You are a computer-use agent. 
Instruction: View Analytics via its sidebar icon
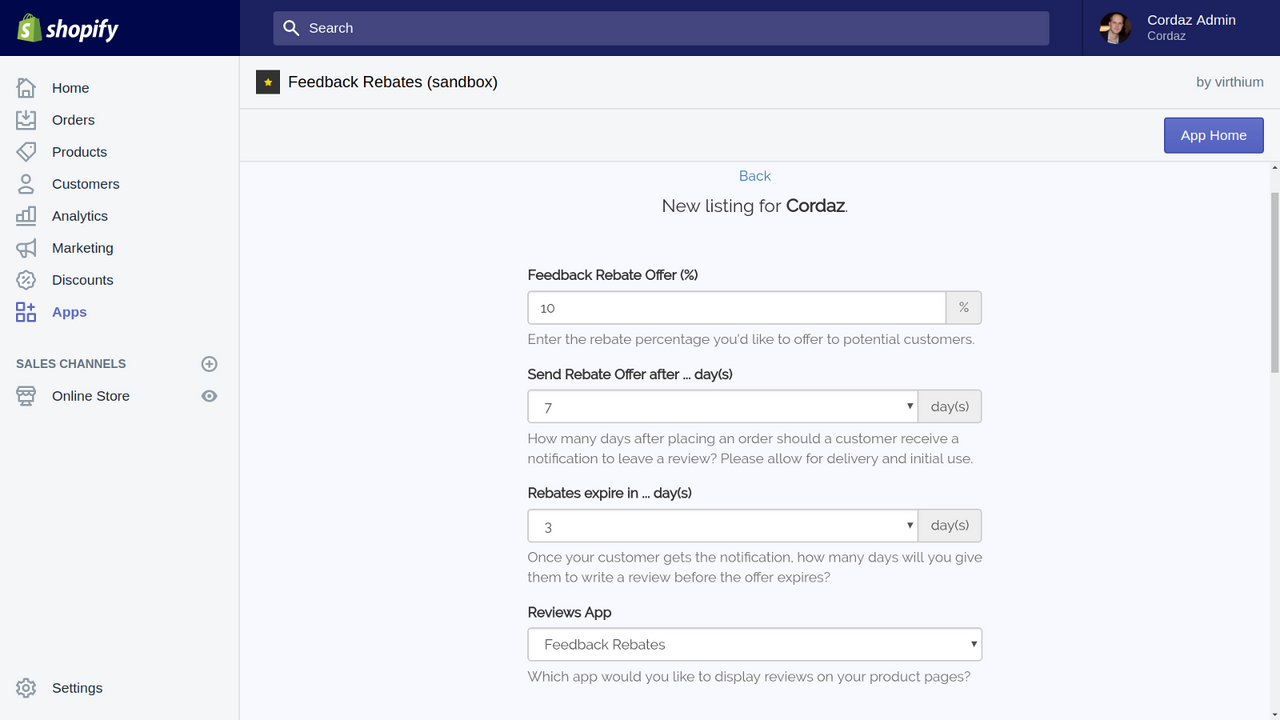click(x=25, y=216)
